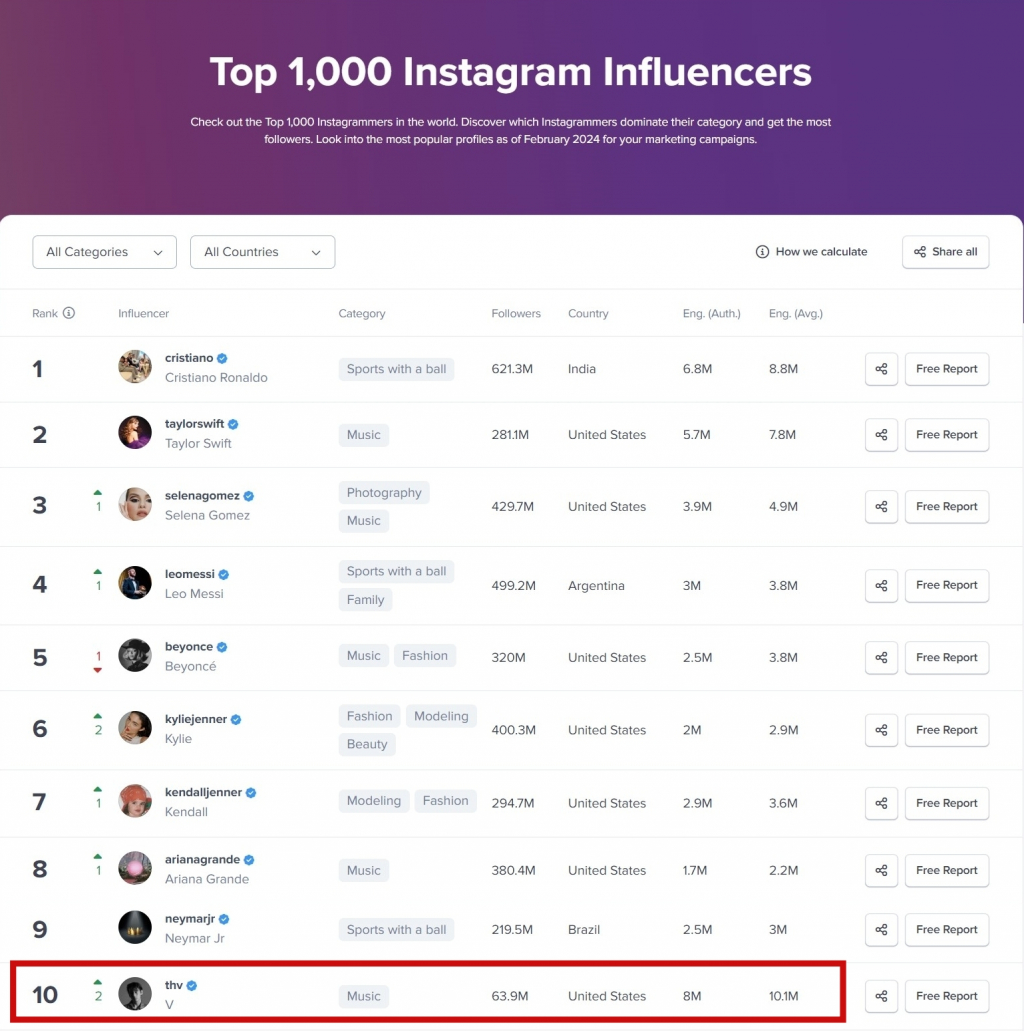Click share icon in thv row
This screenshot has width=1024, height=1031.
pyautogui.click(x=881, y=996)
